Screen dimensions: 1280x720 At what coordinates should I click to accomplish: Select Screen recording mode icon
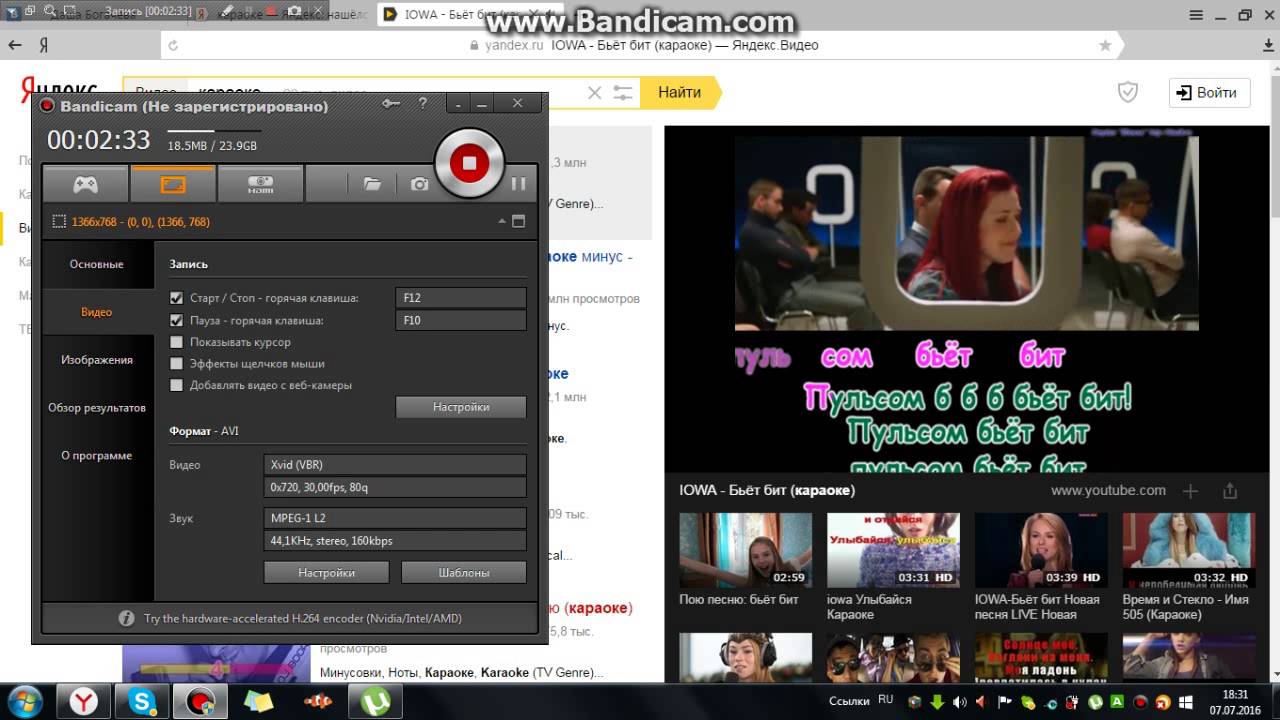pos(173,184)
